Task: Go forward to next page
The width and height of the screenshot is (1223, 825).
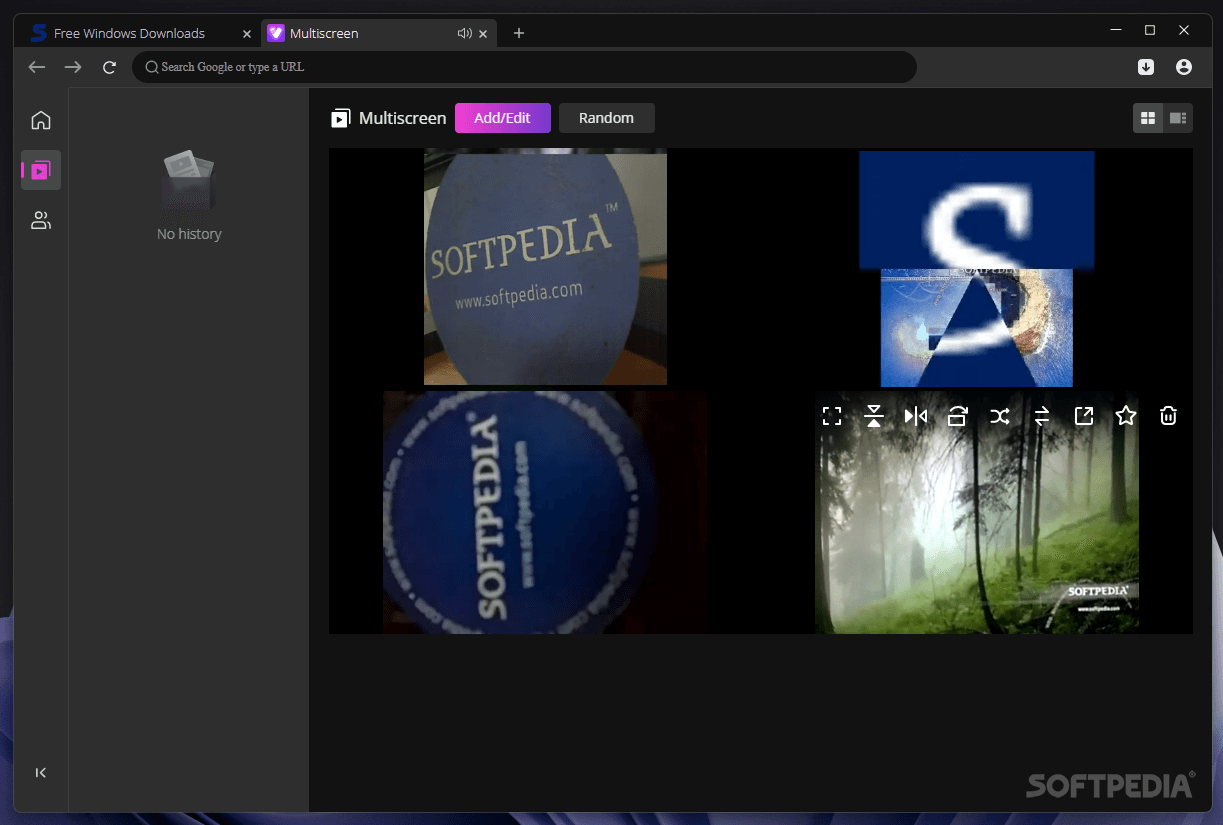Action: [73, 67]
